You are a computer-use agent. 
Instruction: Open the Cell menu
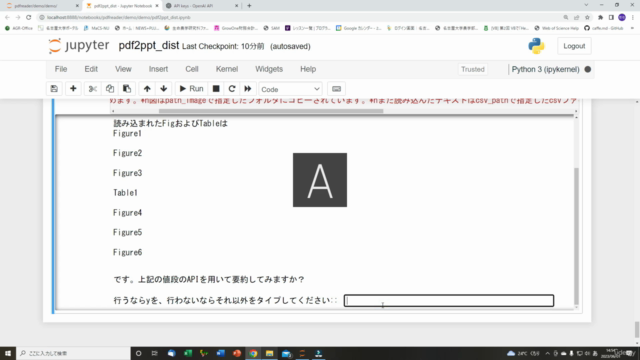[192, 69]
